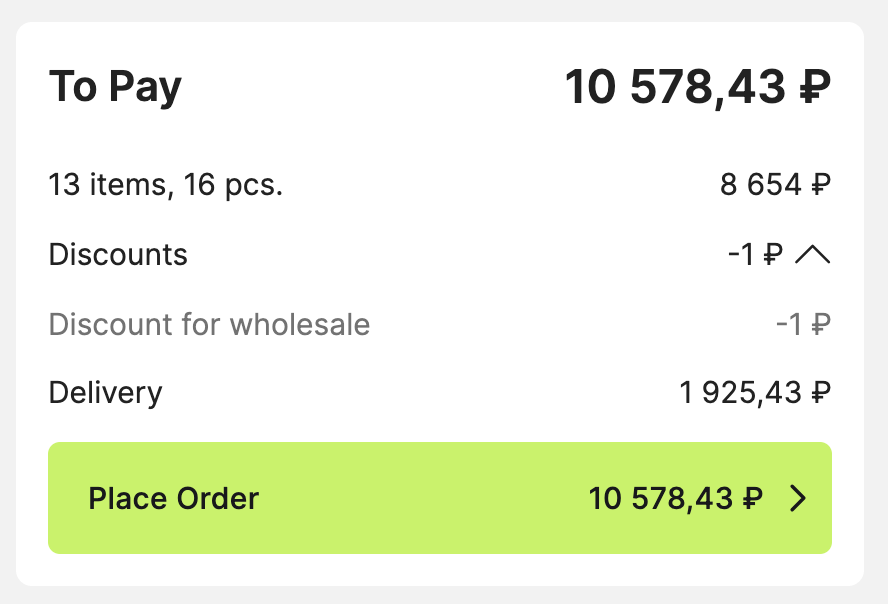Click the Delivery row label

[x=105, y=393]
